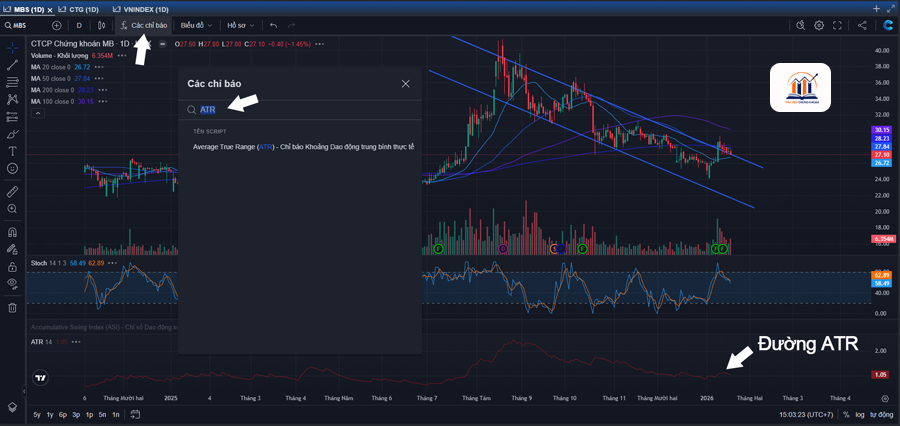Screen dimensions: 900x426
Task: Switch to the VNINDEX (1D) tab
Action: (141, 9)
